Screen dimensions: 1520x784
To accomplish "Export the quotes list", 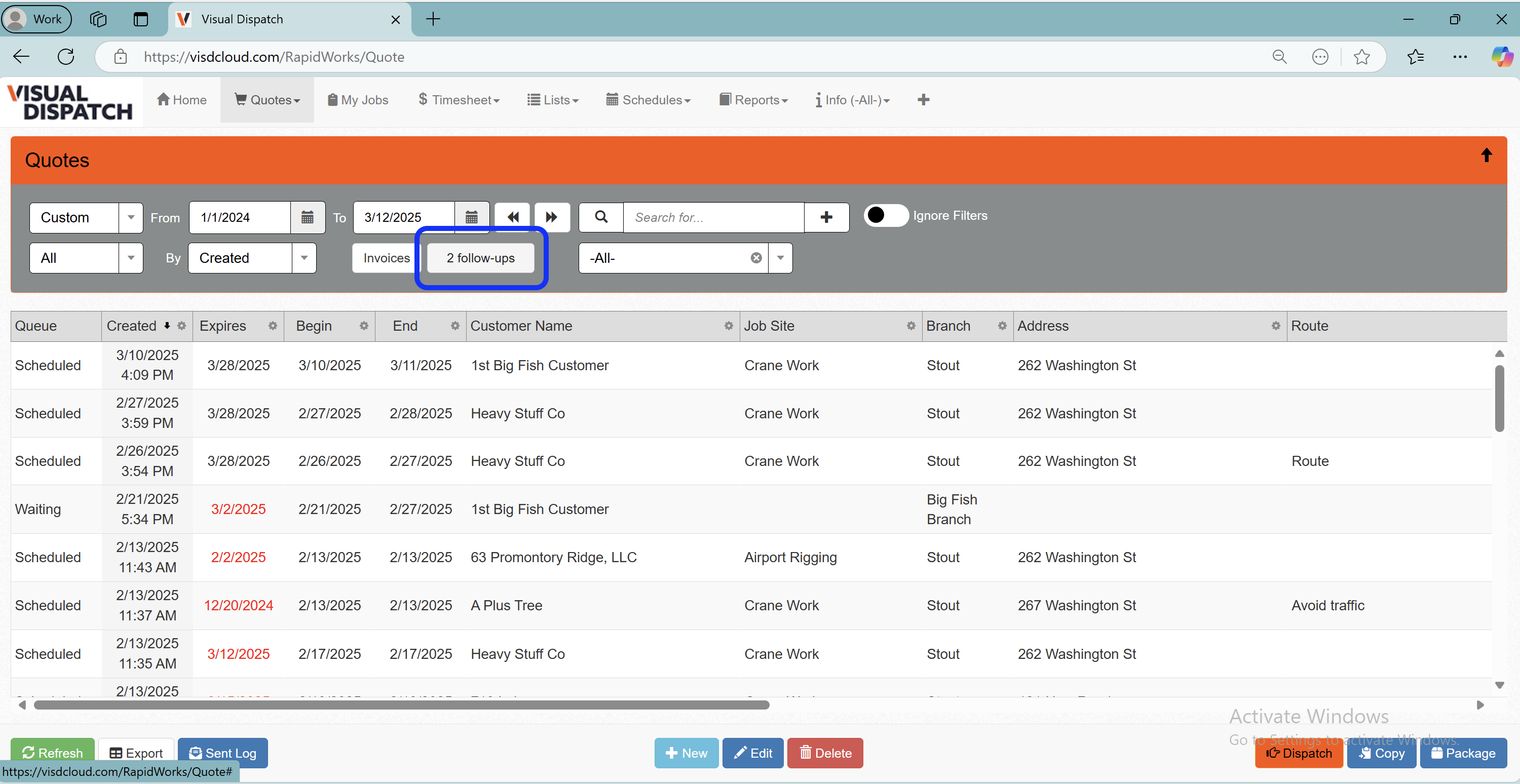I will [136, 753].
